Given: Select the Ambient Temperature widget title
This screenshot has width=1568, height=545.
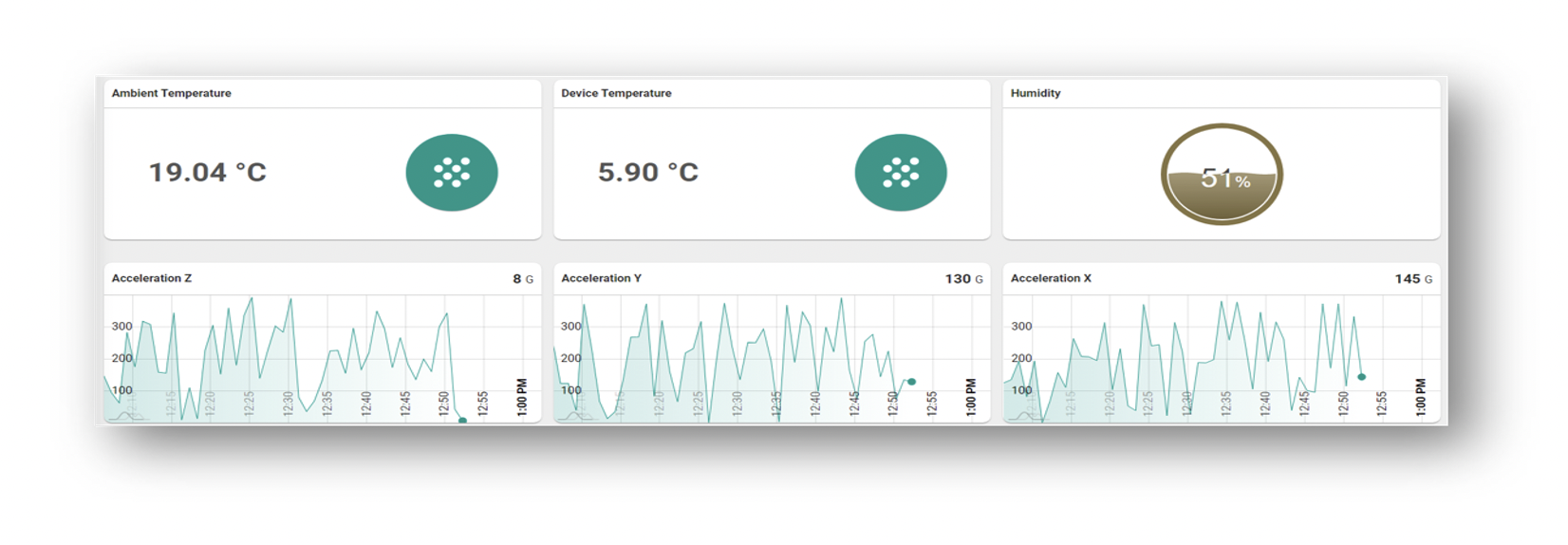Looking at the screenshot, I should click(172, 93).
